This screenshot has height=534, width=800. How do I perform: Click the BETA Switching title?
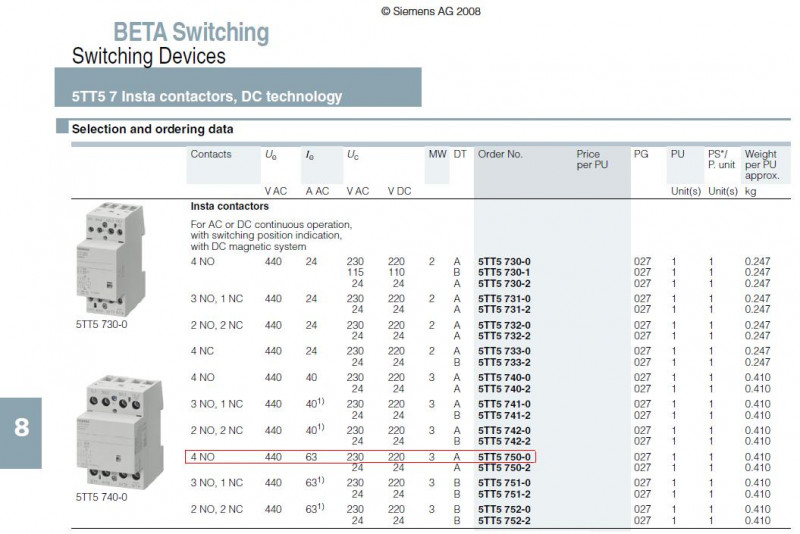(x=191, y=33)
